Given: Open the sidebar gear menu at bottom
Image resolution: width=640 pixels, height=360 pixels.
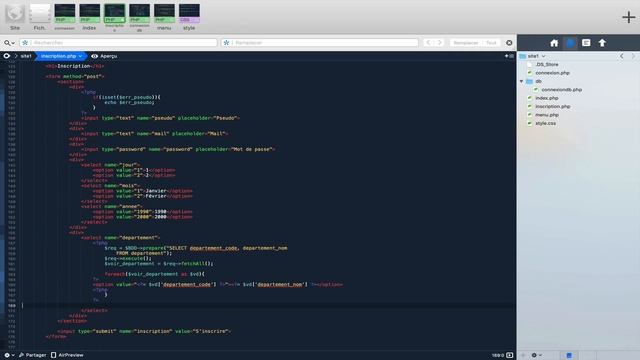Looking at the screenshot, I should [536, 355].
